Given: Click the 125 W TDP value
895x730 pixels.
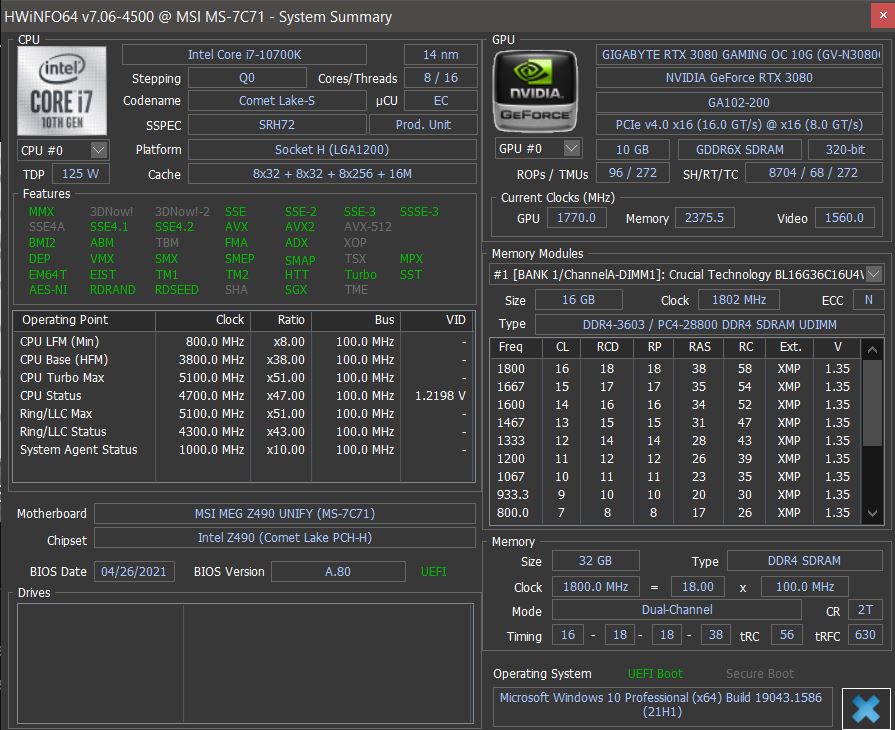Looking at the screenshot, I should 80,174.
